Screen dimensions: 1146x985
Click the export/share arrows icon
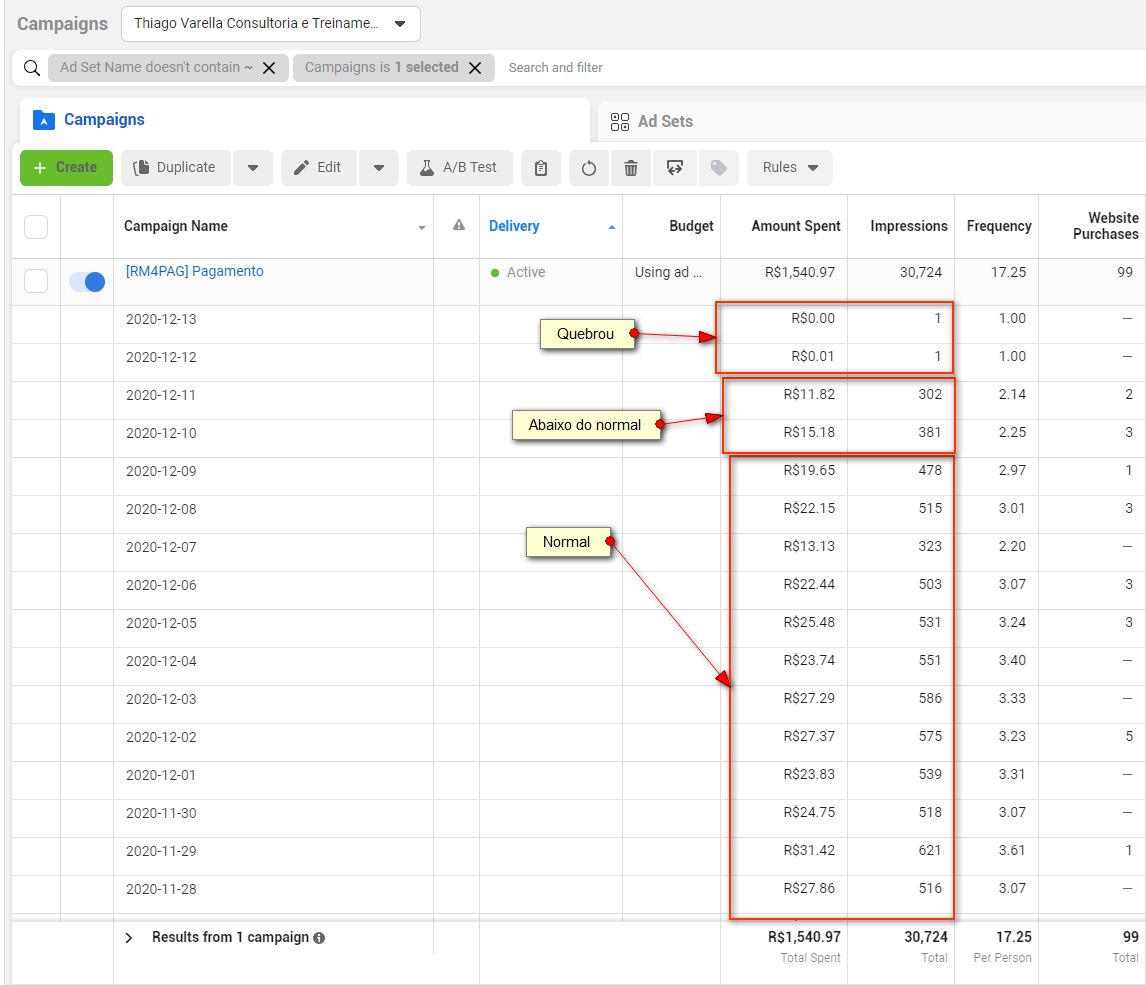coord(675,168)
